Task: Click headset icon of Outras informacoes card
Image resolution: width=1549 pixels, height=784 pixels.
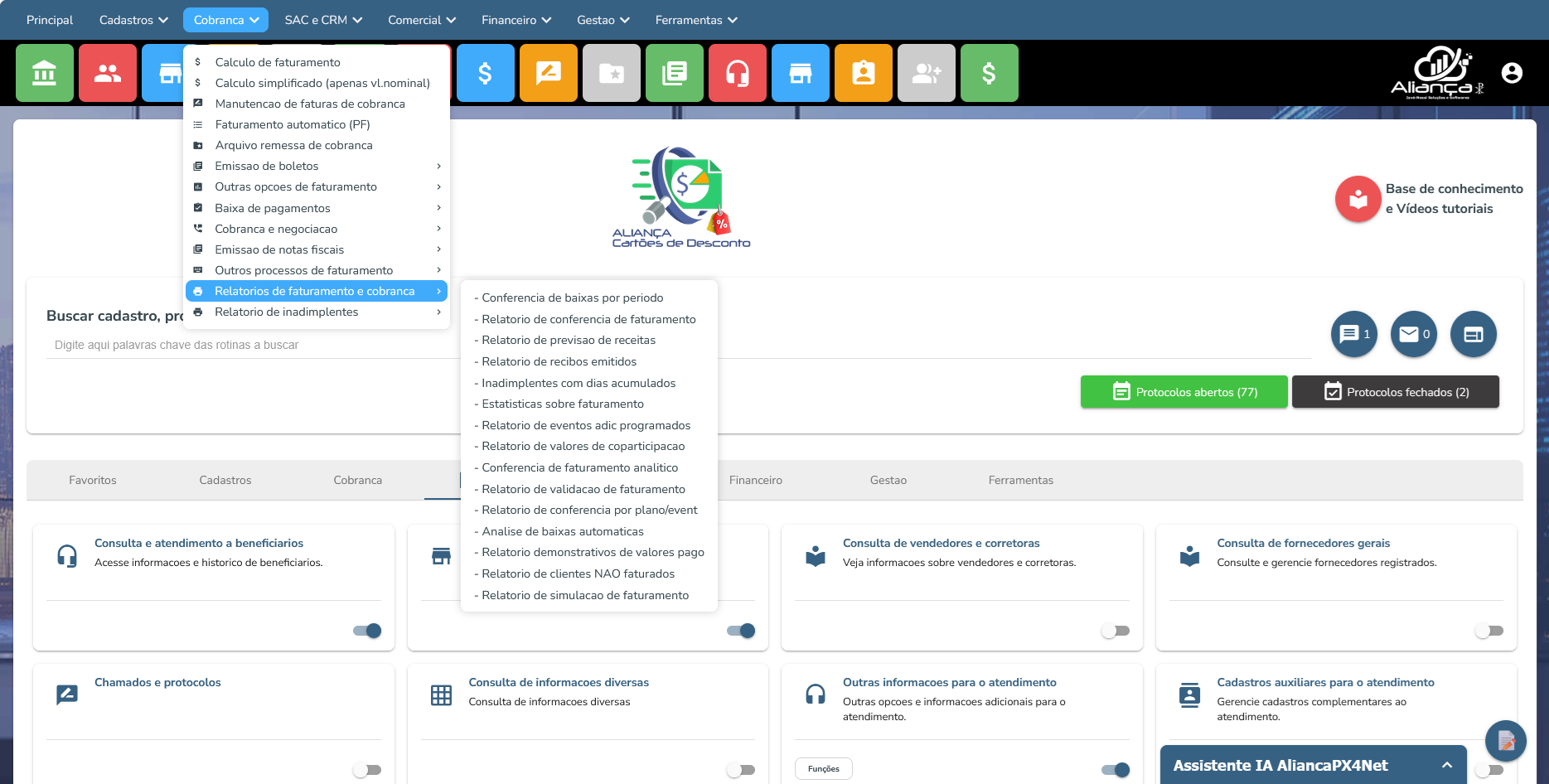Action: (x=816, y=694)
